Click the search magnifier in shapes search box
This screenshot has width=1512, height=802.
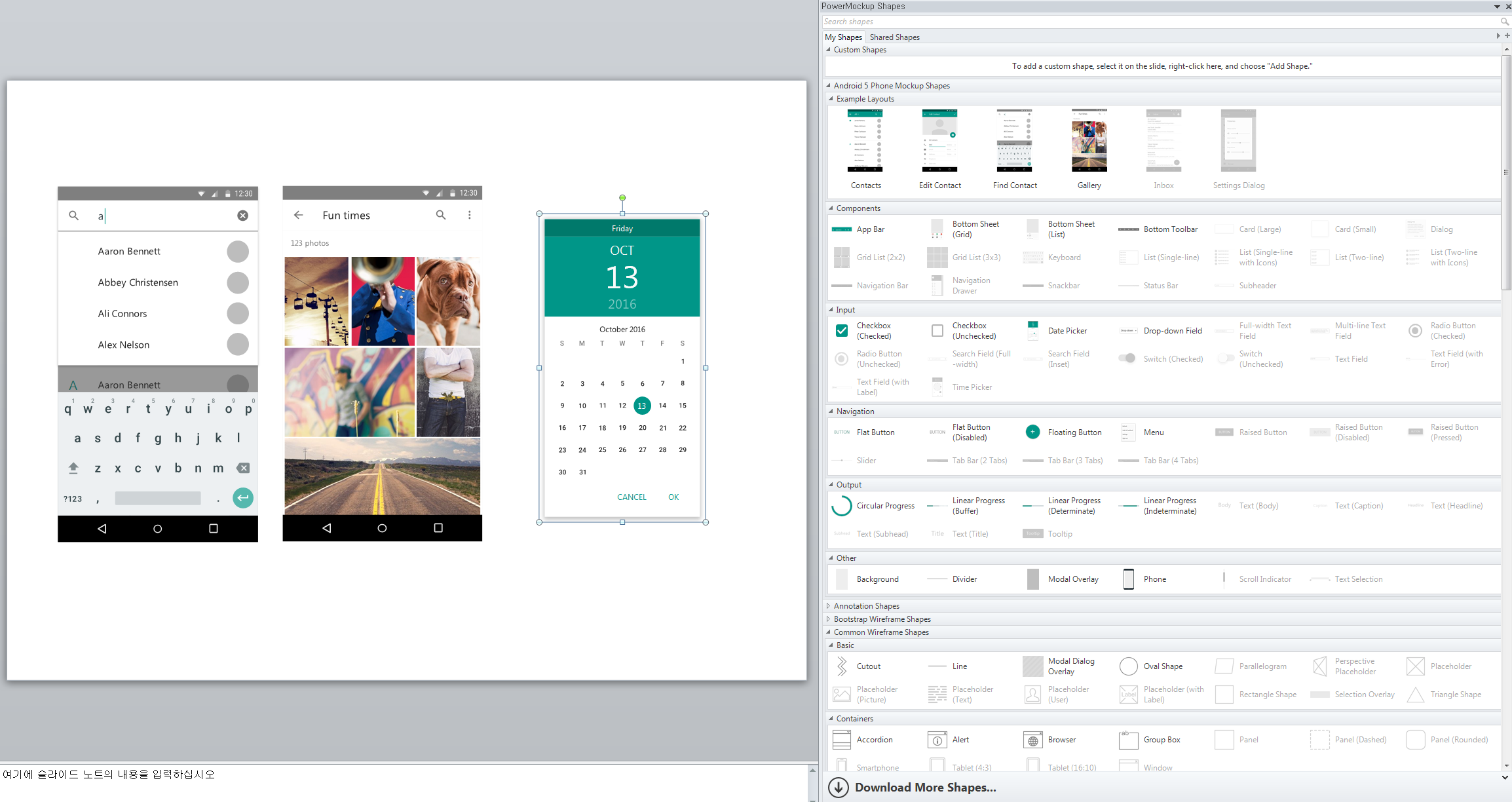coord(1504,22)
